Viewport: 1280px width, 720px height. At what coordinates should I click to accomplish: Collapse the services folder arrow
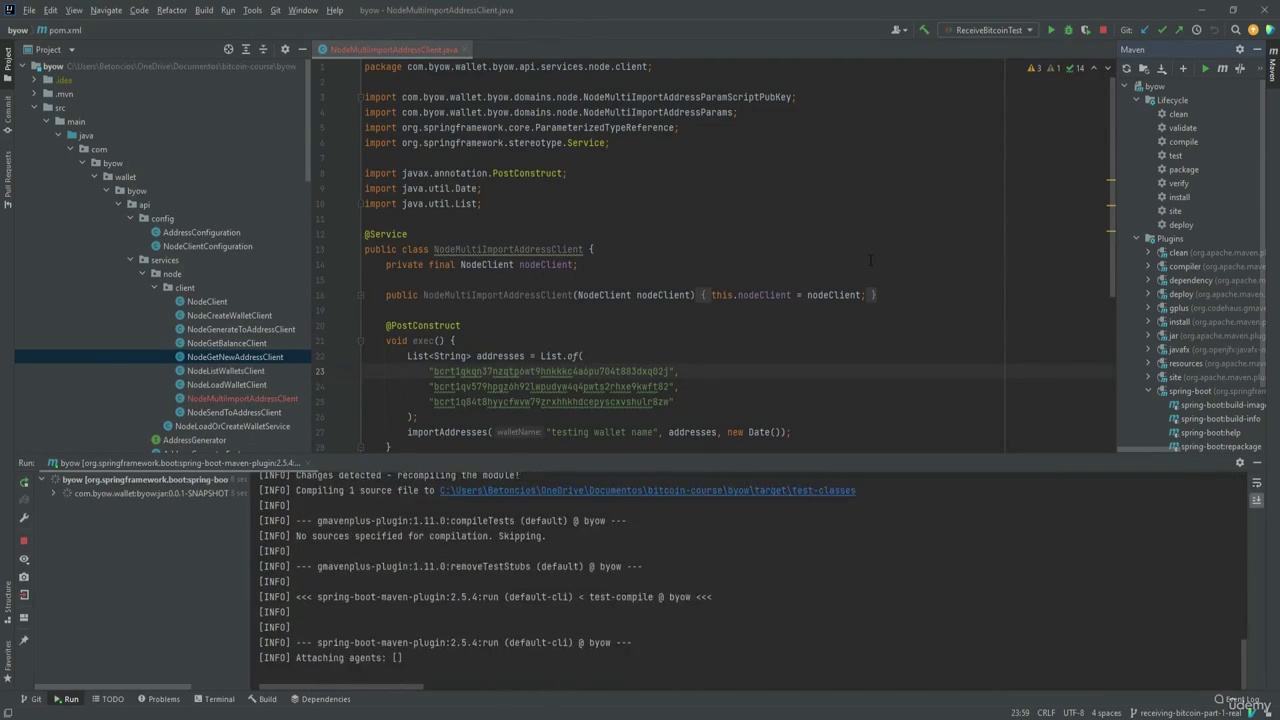(x=130, y=260)
